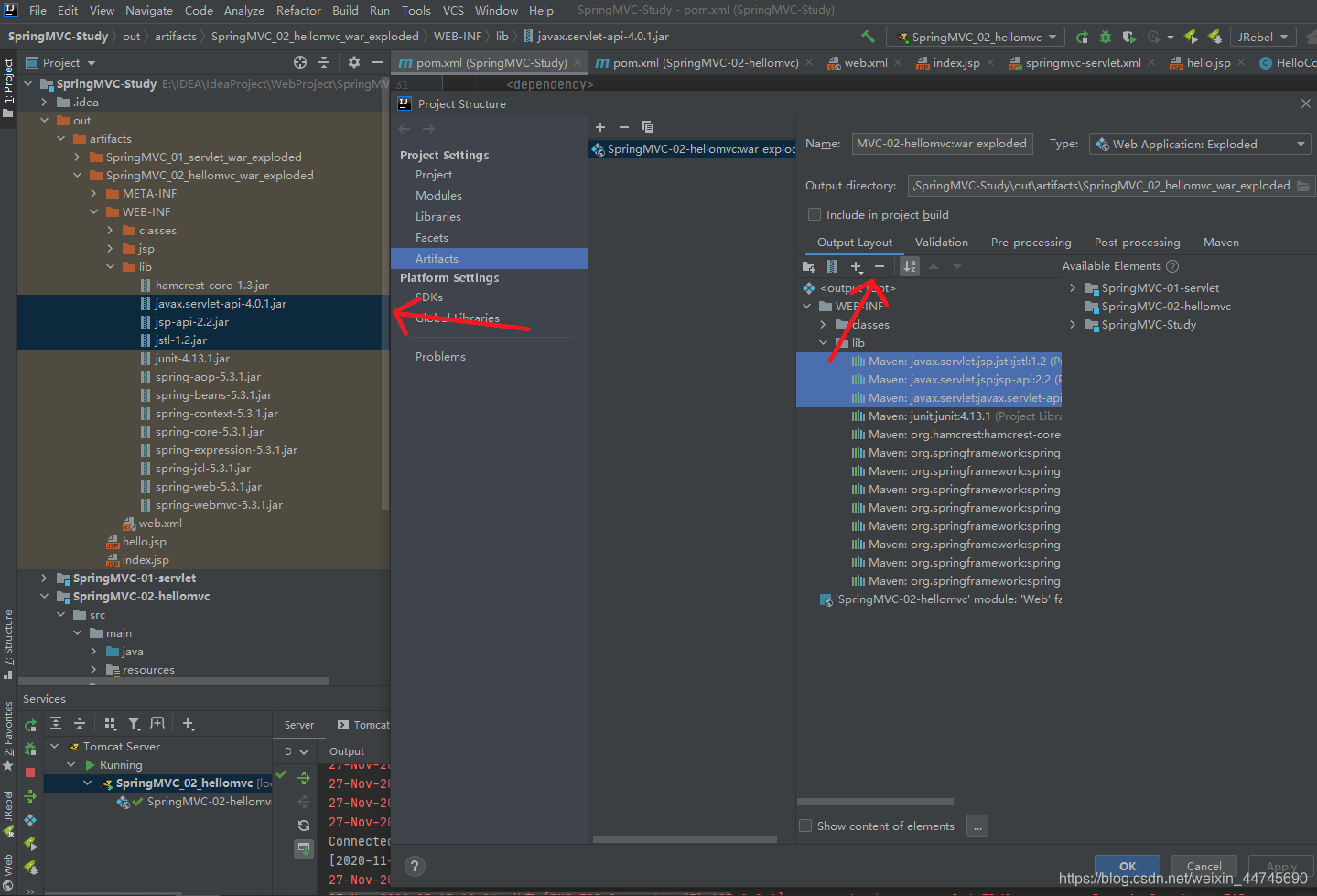1317x896 pixels.
Task: Click Available Elements help icon
Action: pyautogui.click(x=1171, y=266)
